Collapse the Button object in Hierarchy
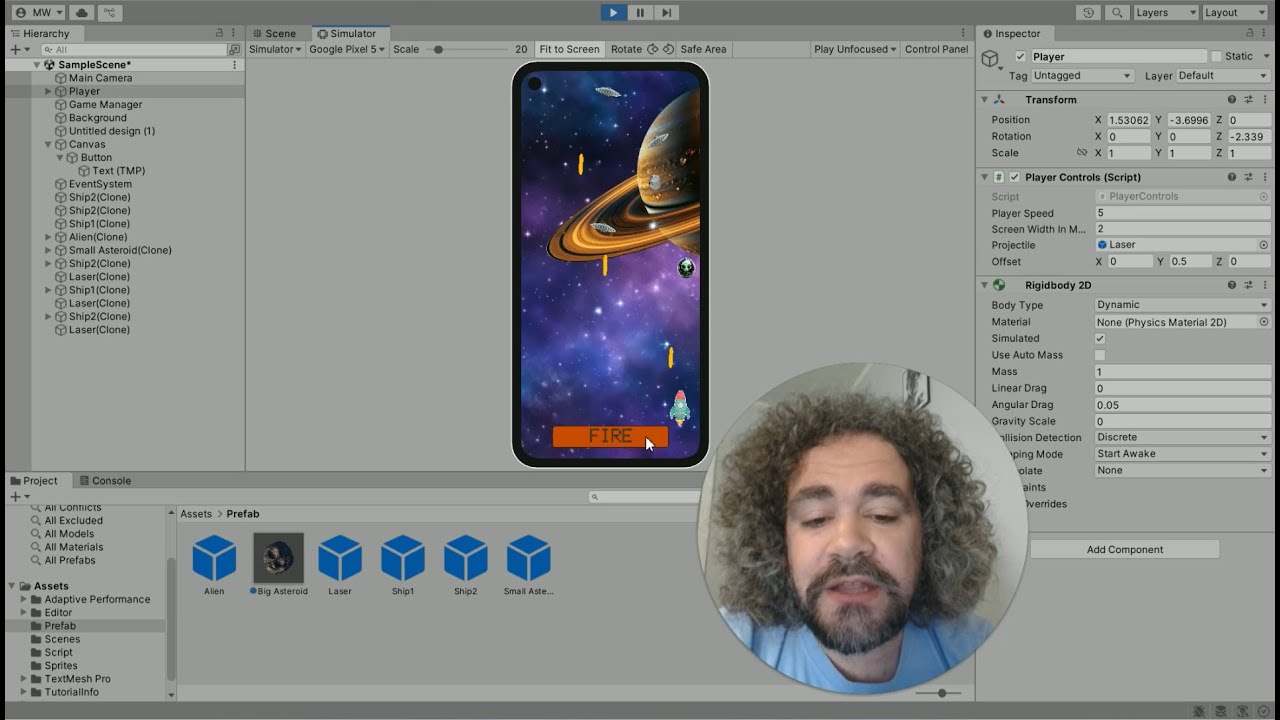Image resolution: width=1280 pixels, height=720 pixels. point(60,157)
